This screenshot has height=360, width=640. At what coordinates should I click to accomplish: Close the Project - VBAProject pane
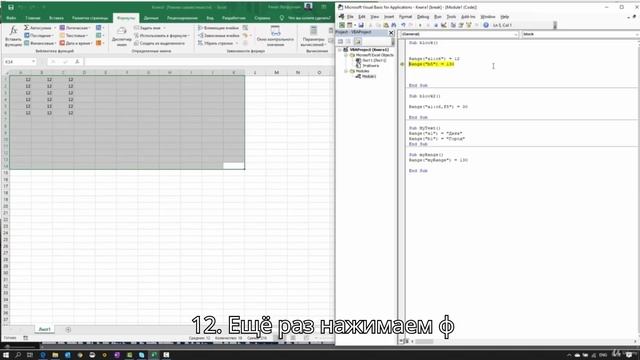point(391,33)
